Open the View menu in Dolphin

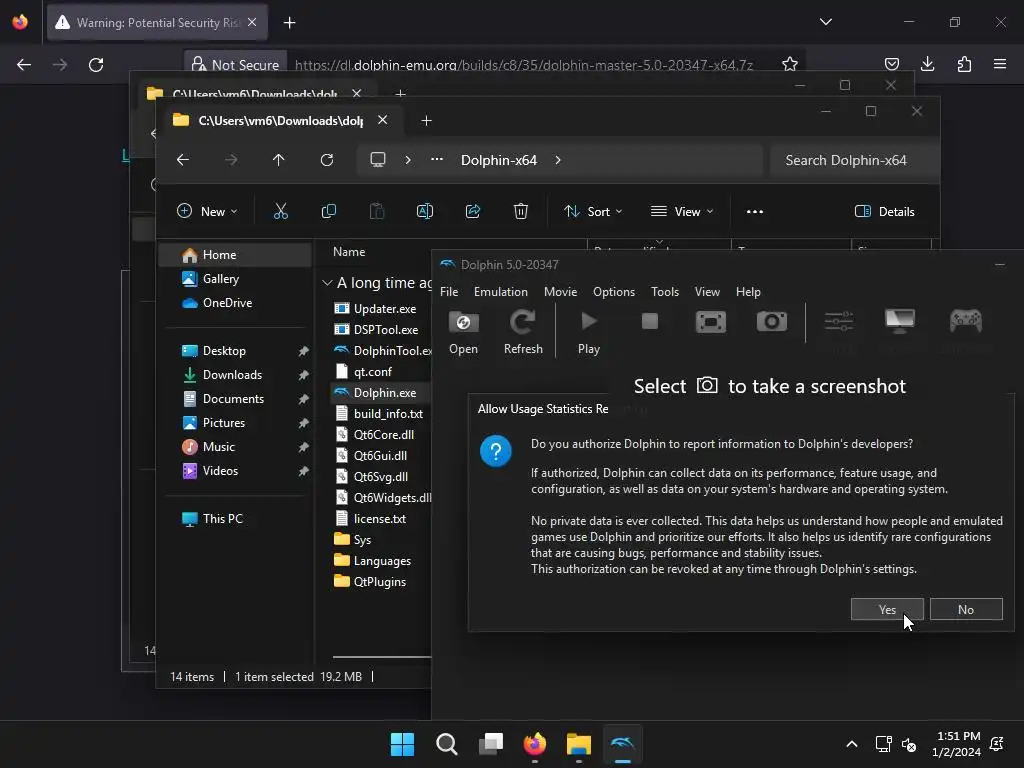(x=707, y=292)
